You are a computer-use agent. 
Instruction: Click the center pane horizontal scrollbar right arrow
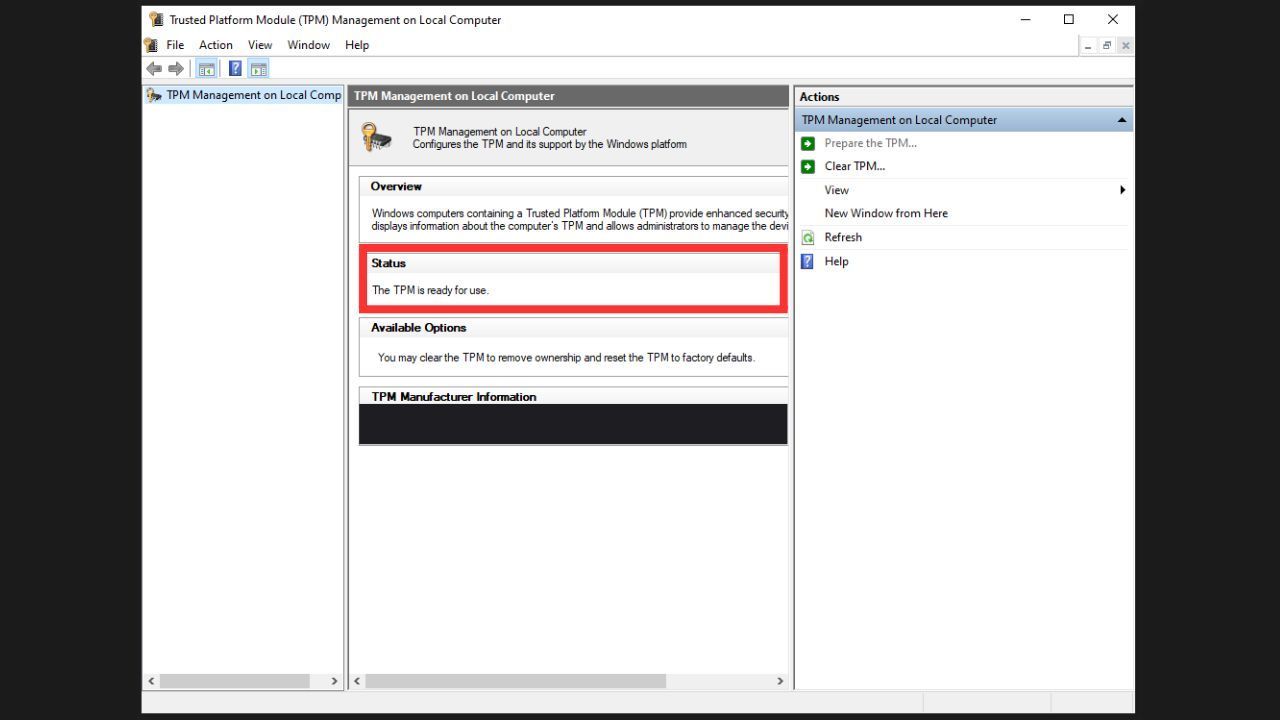tap(780, 681)
